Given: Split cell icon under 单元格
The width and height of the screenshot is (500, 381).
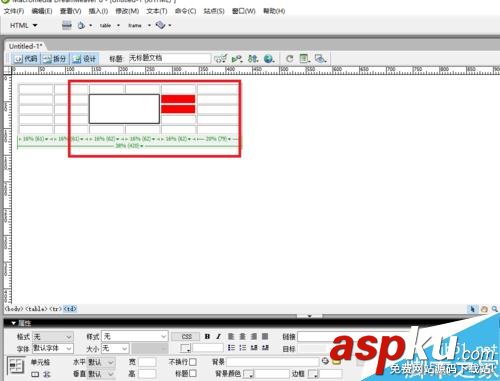Looking at the screenshot, I should [47, 374].
